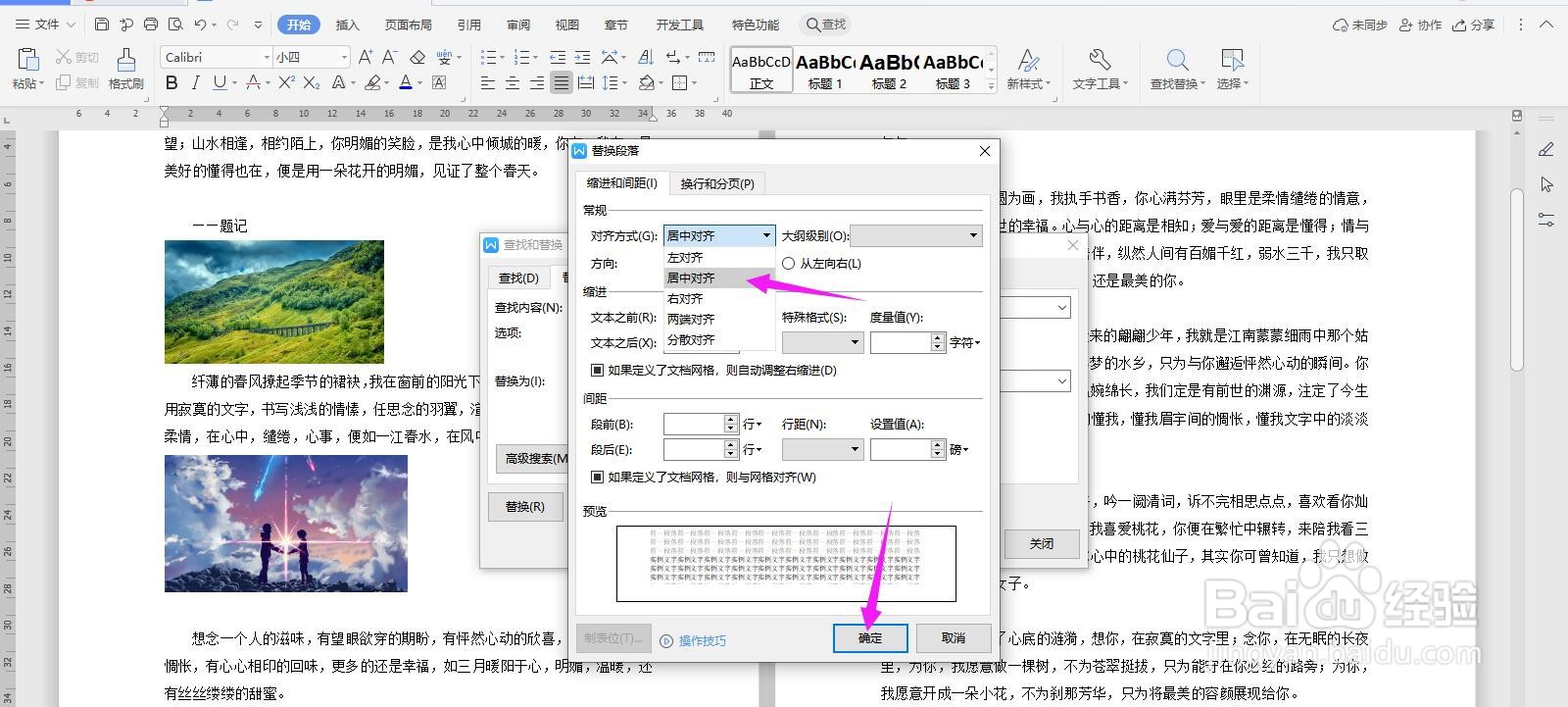Open the 审阅 ribbon tab
This screenshot has width=1568, height=707.
click(x=518, y=25)
